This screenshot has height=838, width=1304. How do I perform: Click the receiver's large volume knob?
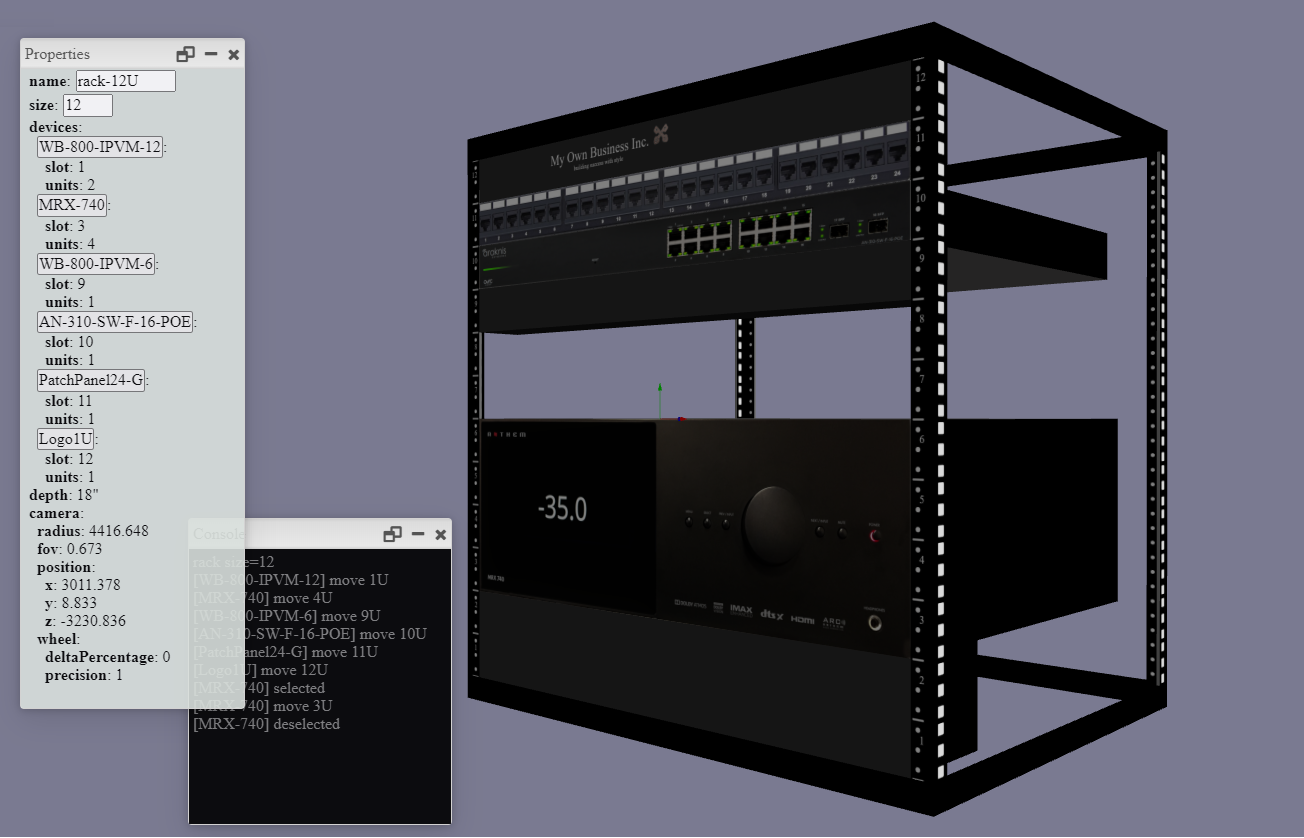point(772,526)
